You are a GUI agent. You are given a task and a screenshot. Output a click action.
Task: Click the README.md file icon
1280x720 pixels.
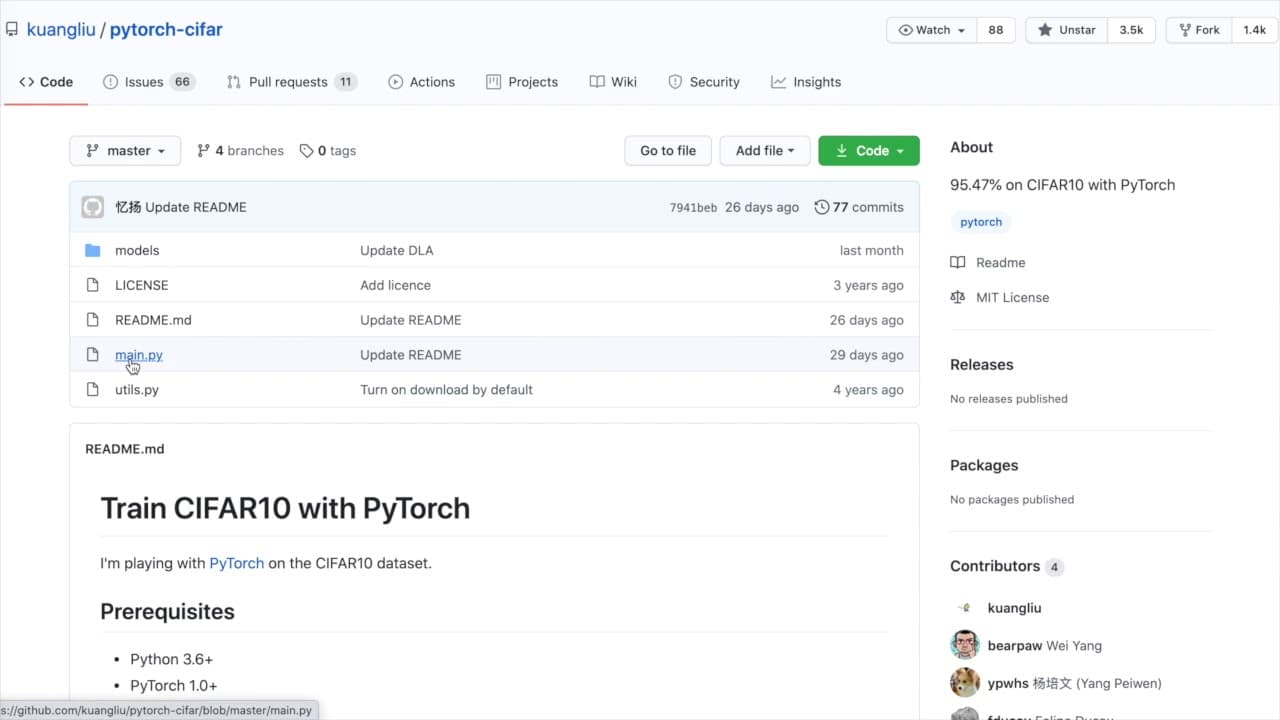tap(93, 320)
